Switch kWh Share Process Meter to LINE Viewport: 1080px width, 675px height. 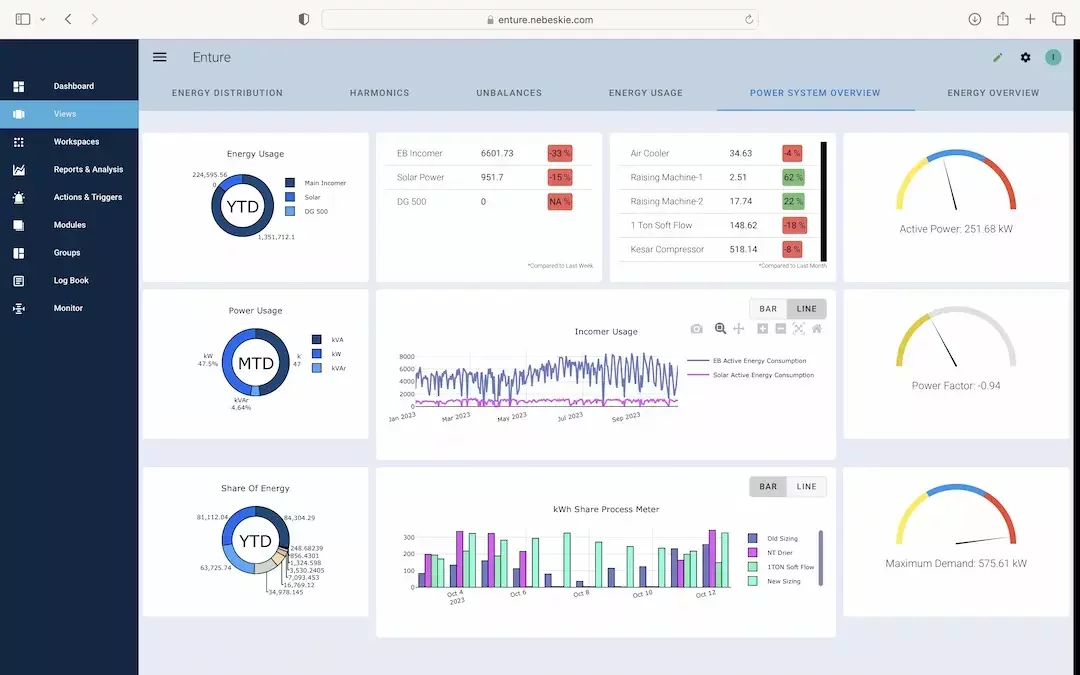tap(806, 487)
